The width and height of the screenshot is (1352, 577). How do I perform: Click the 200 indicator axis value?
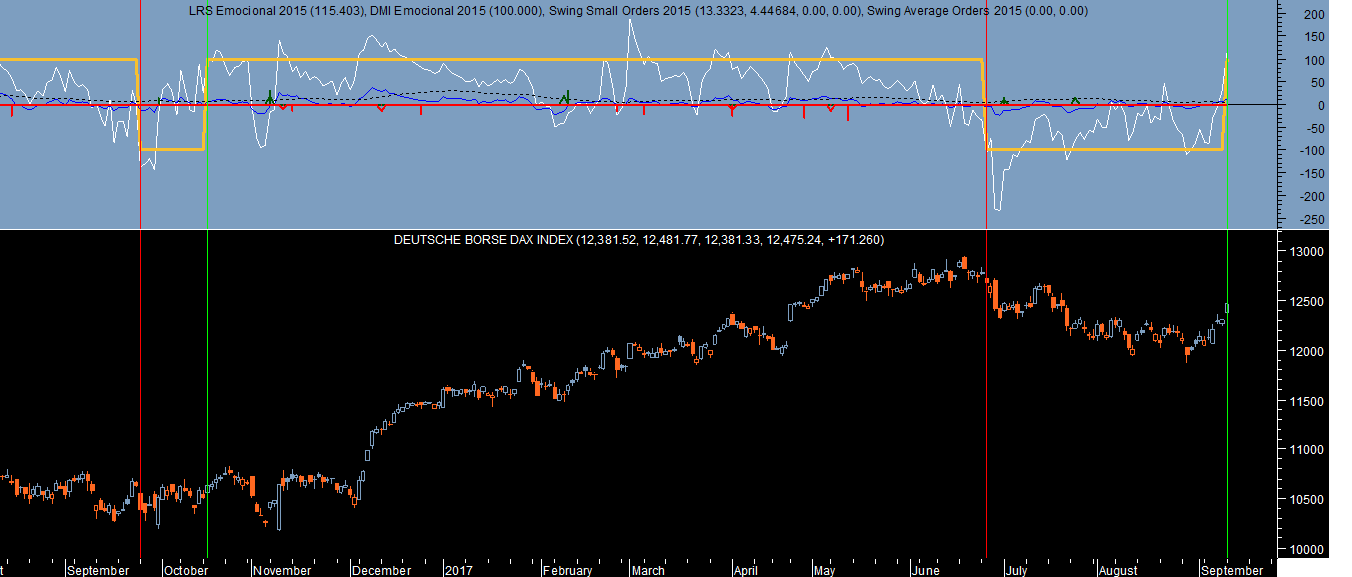pyautogui.click(x=1315, y=15)
